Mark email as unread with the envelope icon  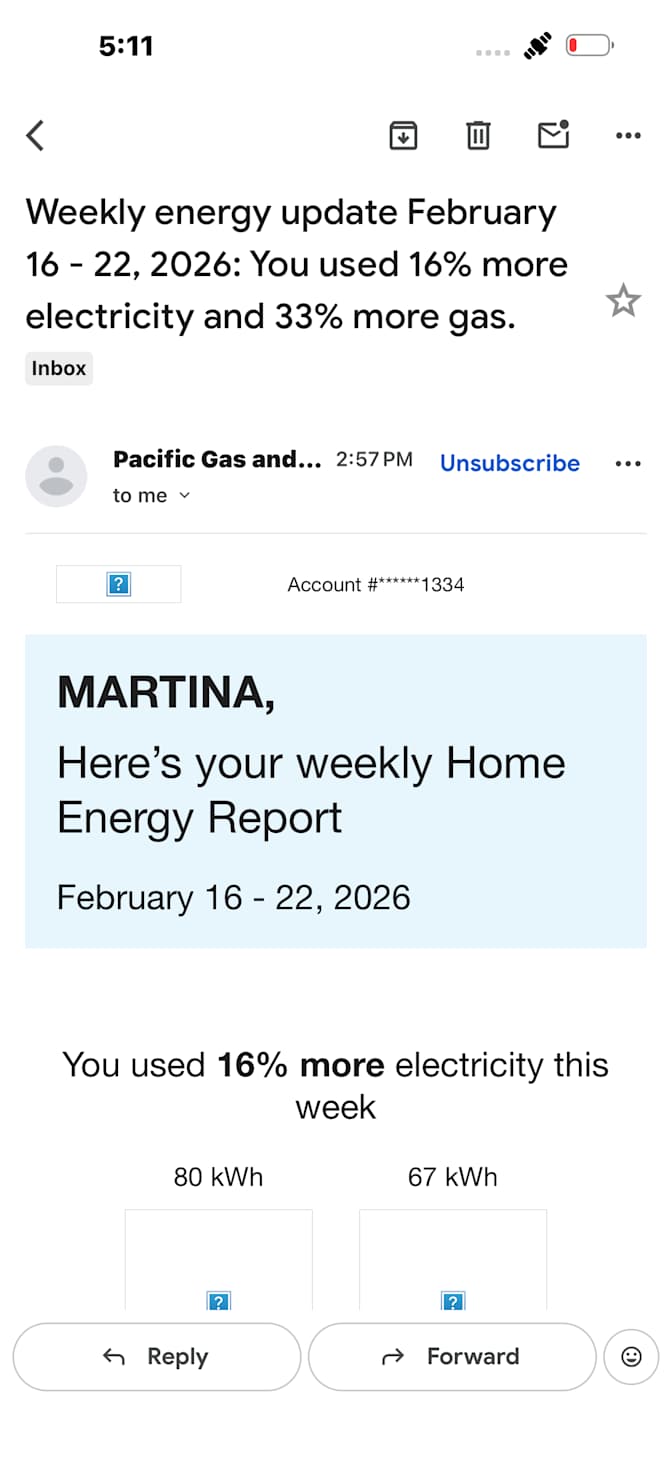(x=553, y=134)
